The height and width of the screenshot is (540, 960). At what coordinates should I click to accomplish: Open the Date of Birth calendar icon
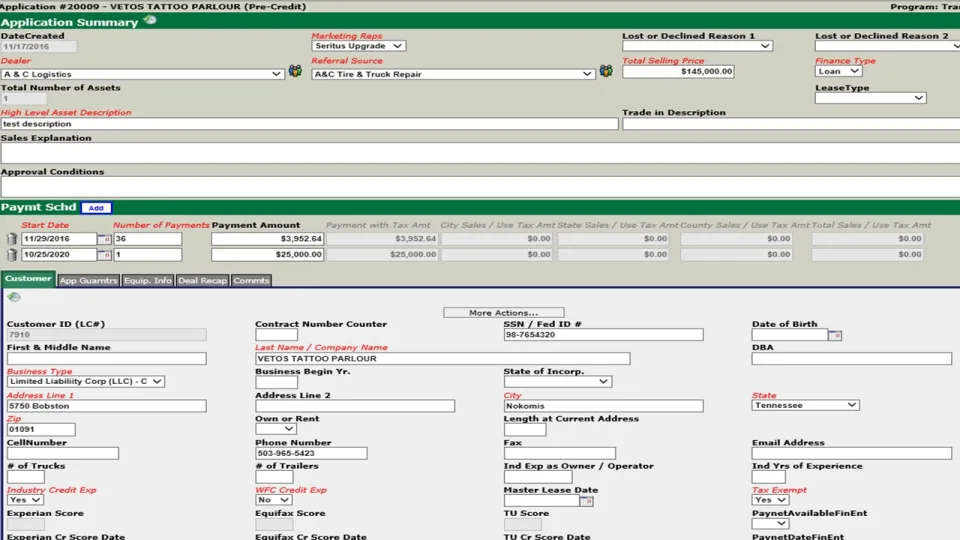pos(835,335)
